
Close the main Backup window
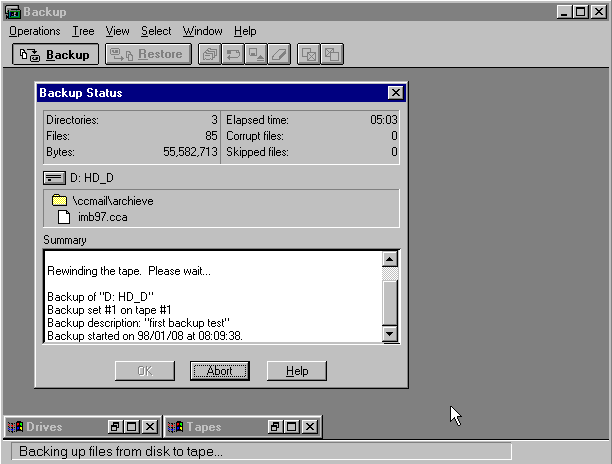coord(599,12)
